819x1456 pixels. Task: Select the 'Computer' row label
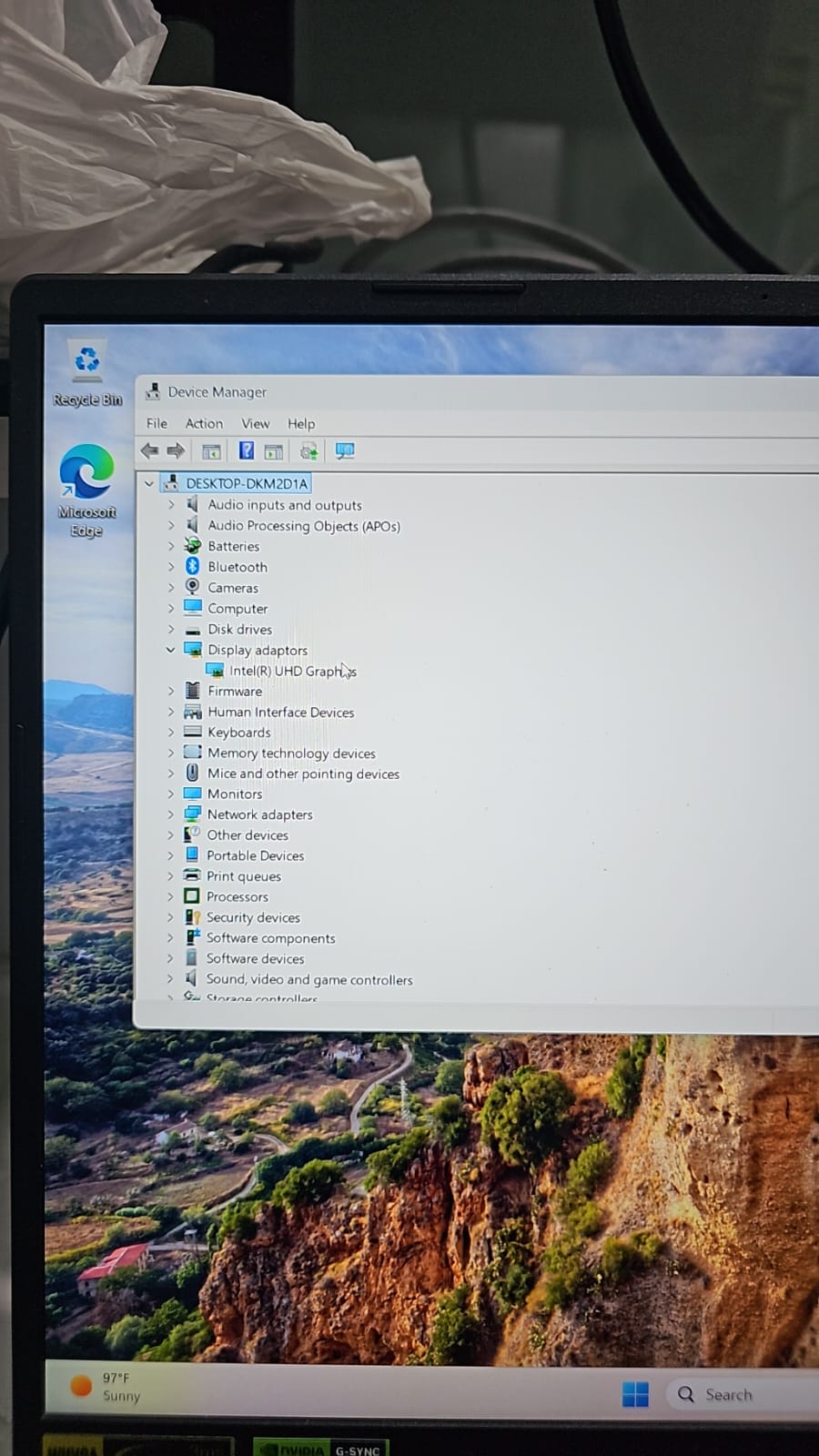(x=238, y=609)
